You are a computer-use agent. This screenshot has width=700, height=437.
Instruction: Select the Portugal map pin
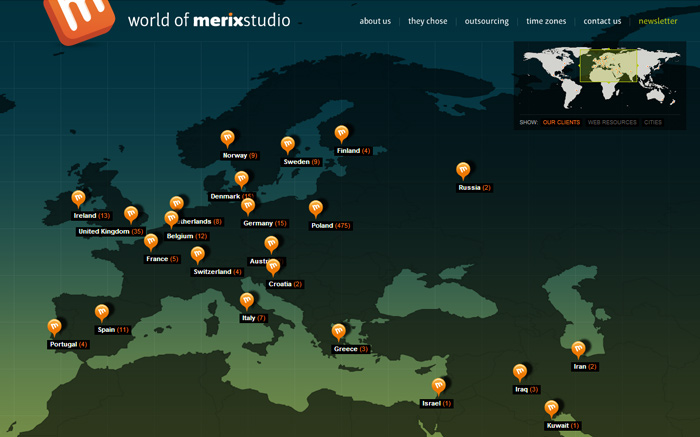coord(54,328)
